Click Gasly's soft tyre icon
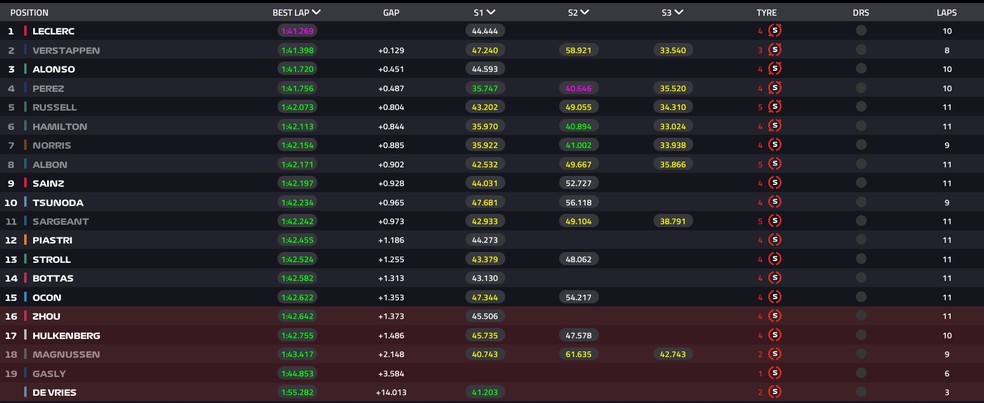Image resolution: width=984 pixels, height=403 pixels. coord(775,373)
